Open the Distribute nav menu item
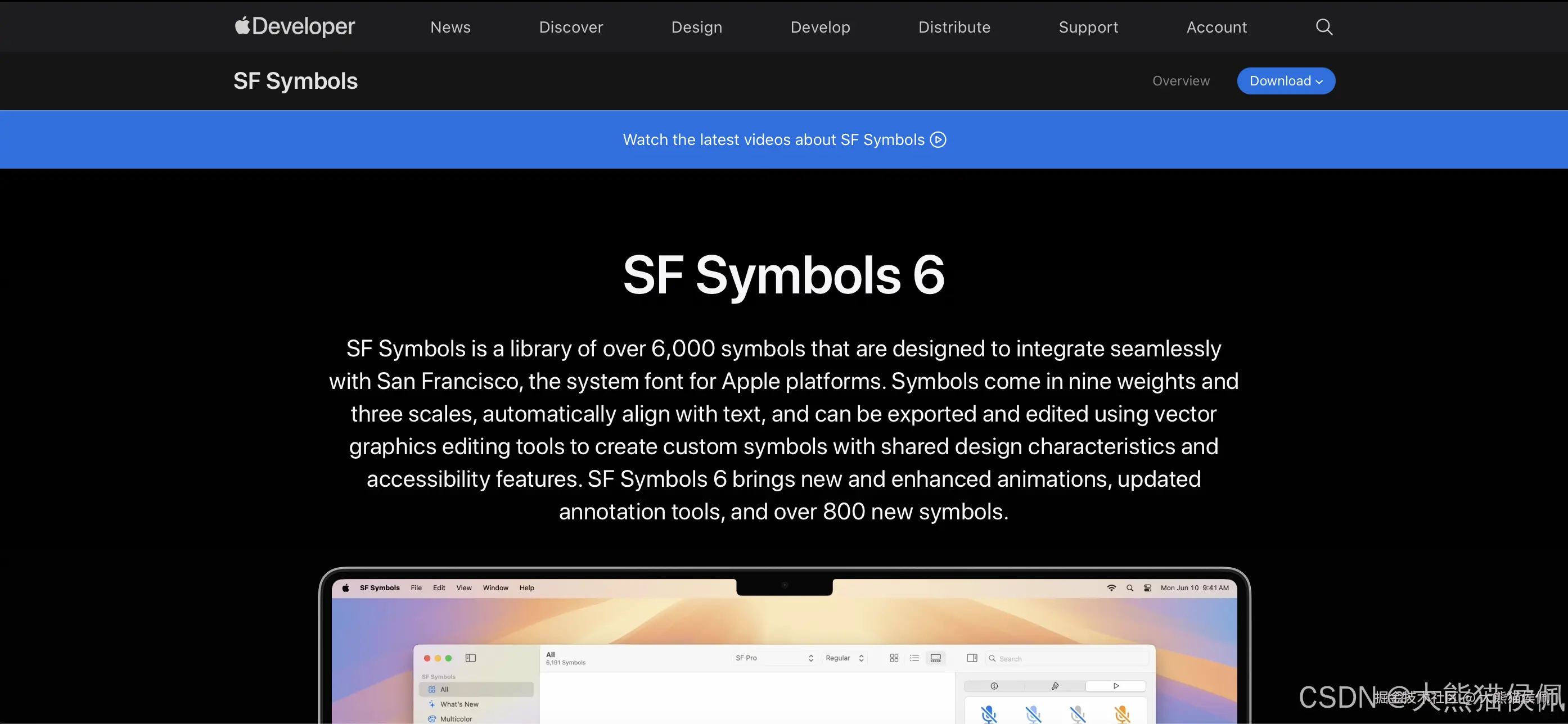 (954, 28)
